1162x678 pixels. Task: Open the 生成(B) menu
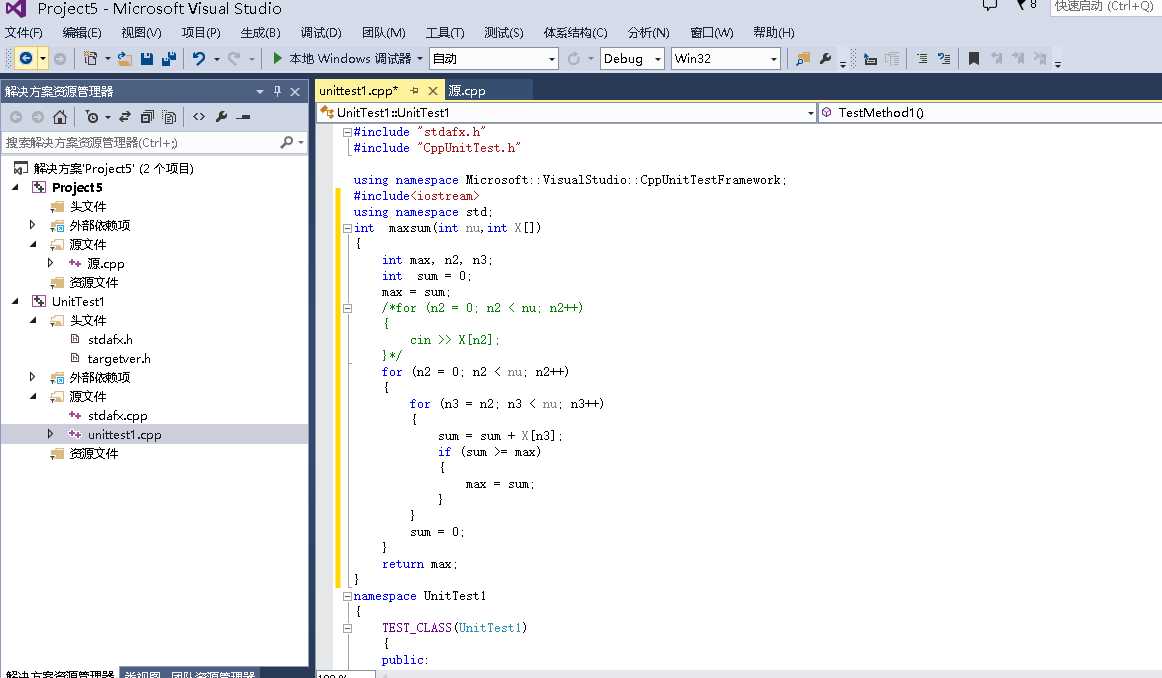click(260, 33)
